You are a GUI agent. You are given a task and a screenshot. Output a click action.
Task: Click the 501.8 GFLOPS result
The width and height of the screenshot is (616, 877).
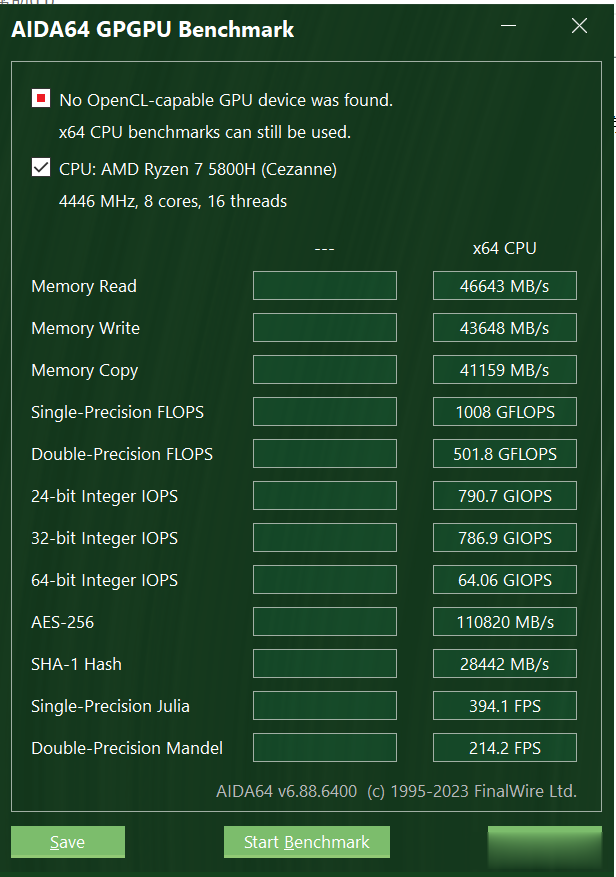pyautogui.click(x=505, y=454)
